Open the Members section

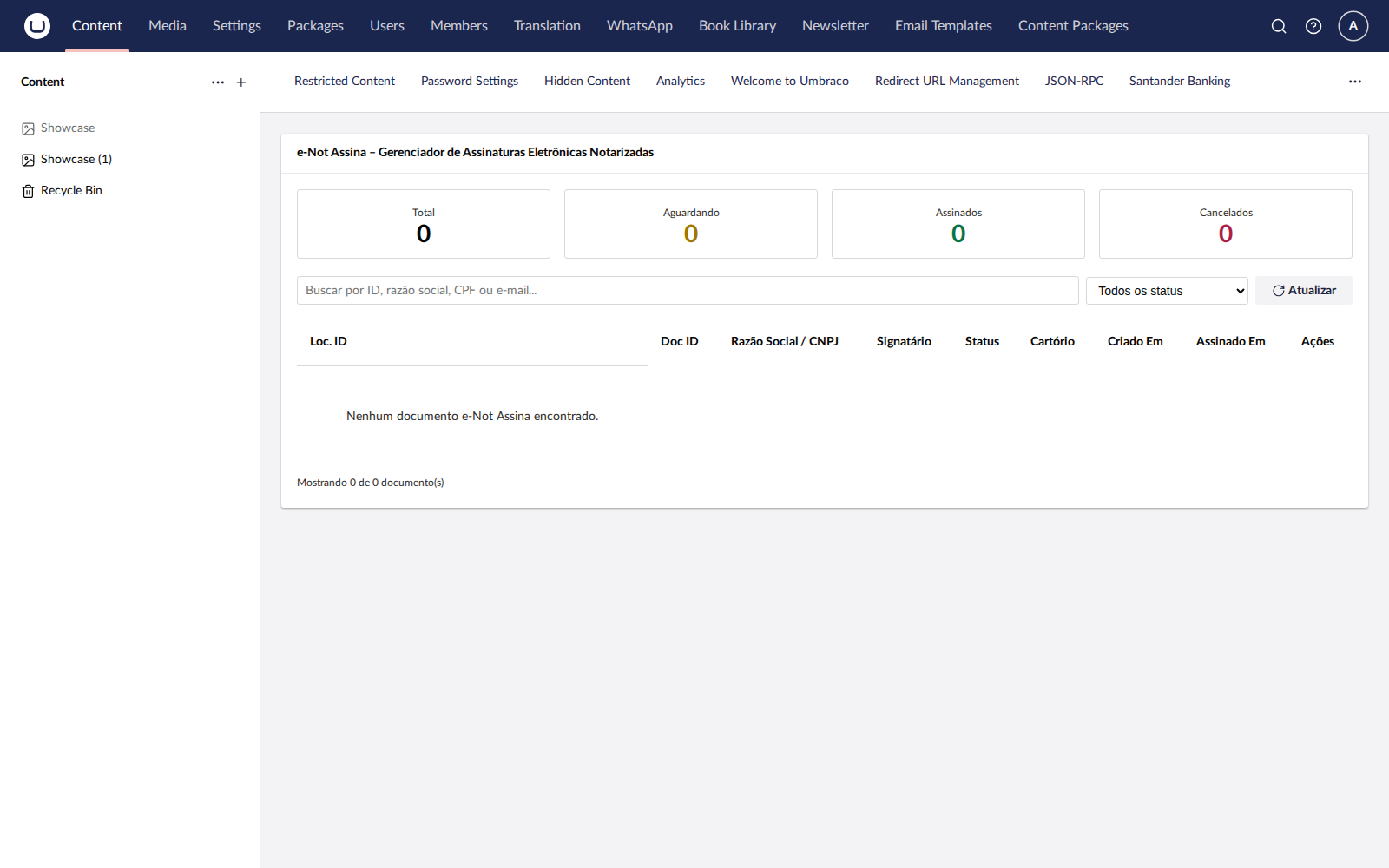click(459, 26)
